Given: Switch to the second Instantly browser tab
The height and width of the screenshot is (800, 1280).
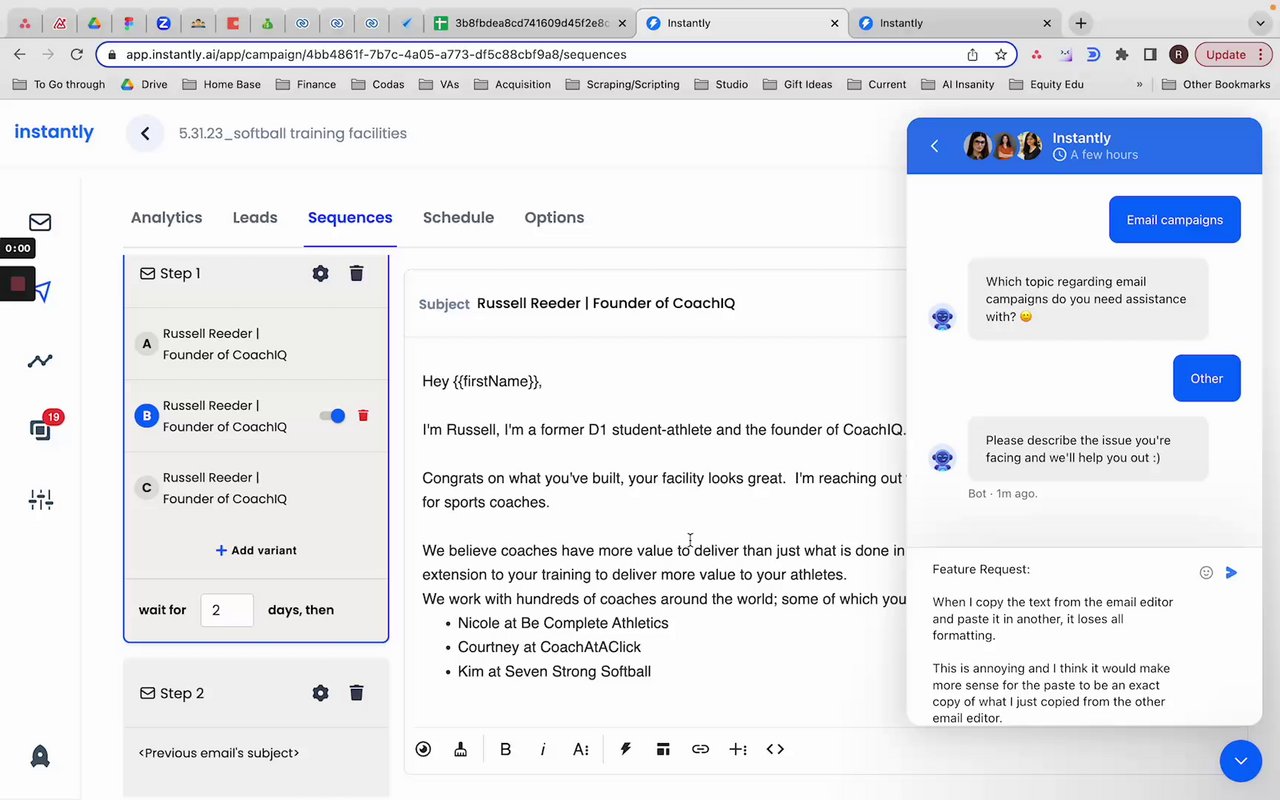Looking at the screenshot, I should click(x=955, y=23).
